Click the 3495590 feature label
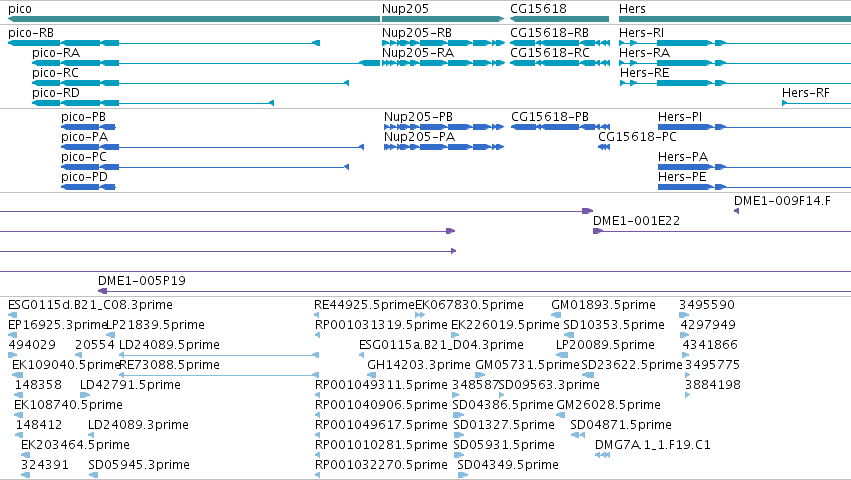This screenshot has width=851, height=480. click(x=707, y=305)
